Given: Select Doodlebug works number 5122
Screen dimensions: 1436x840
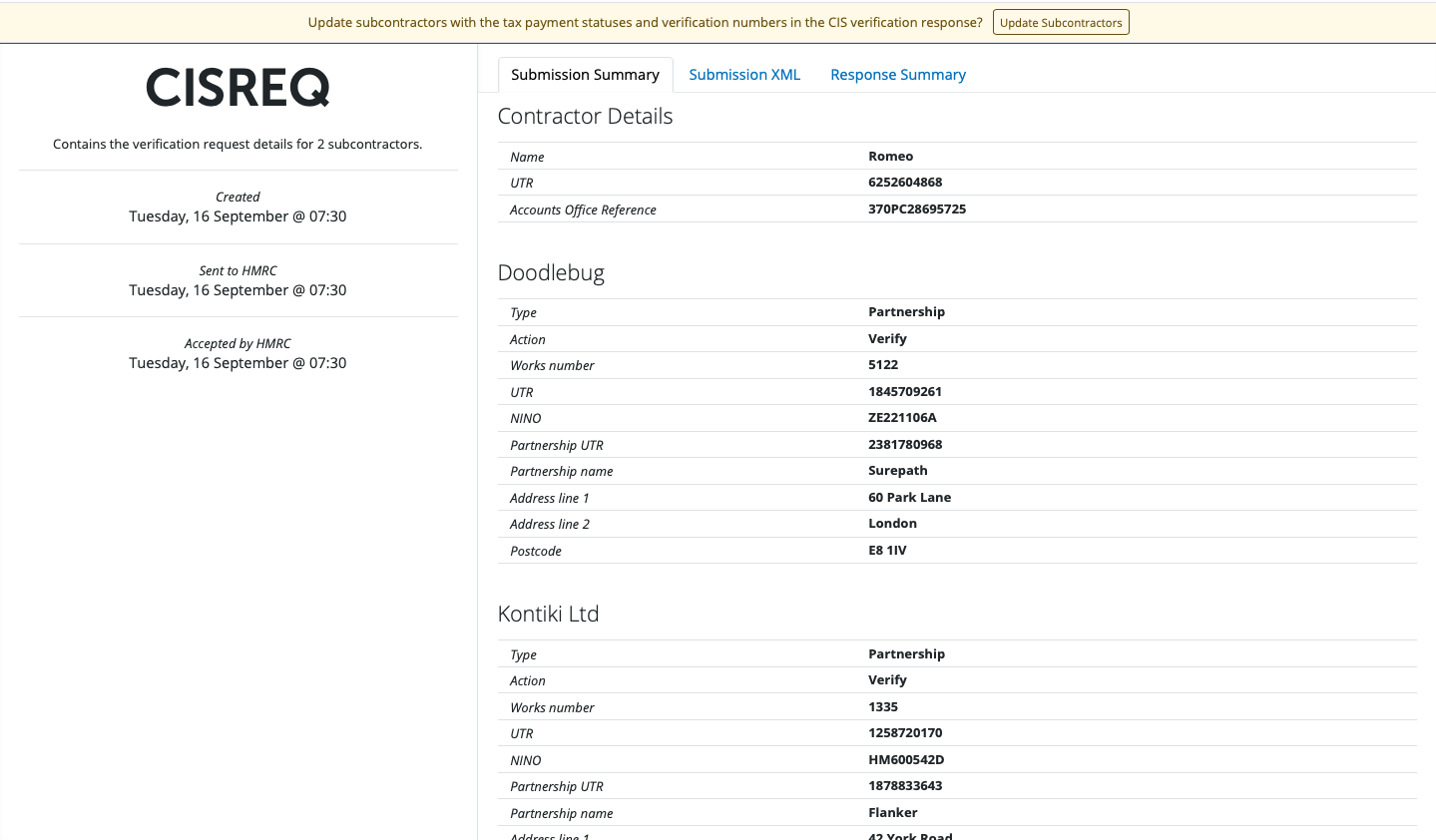Looking at the screenshot, I should coord(883,365).
